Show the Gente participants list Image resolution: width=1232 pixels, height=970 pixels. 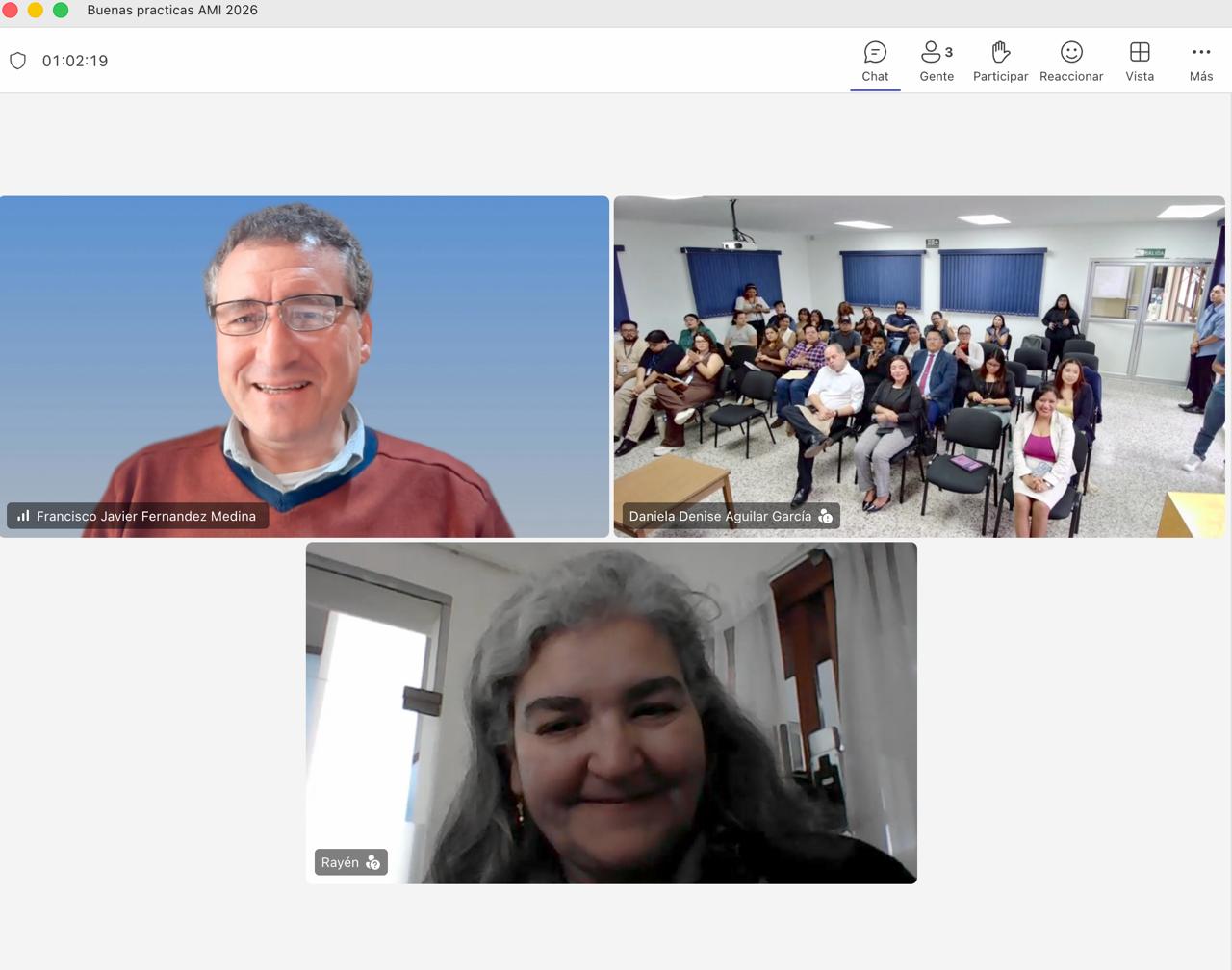937,62
